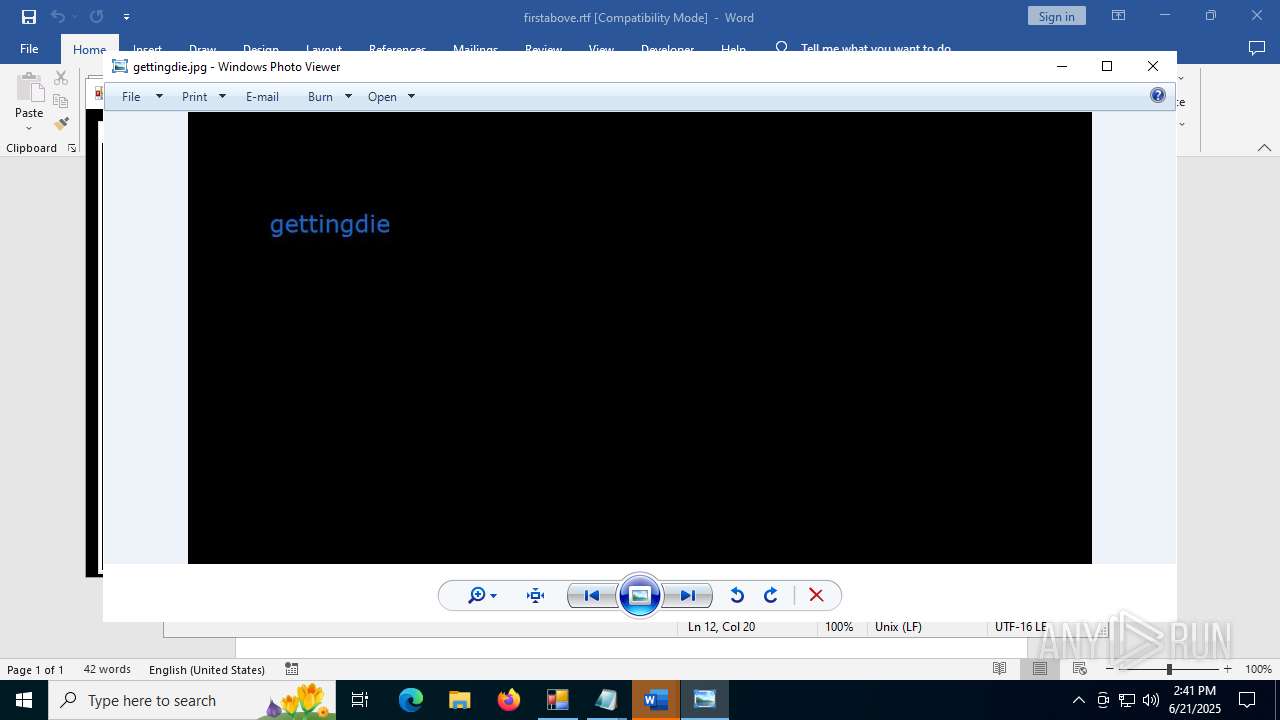This screenshot has height=720, width=1280.
Task: Open Ribbon Display Options in Word
Action: click(1119, 16)
